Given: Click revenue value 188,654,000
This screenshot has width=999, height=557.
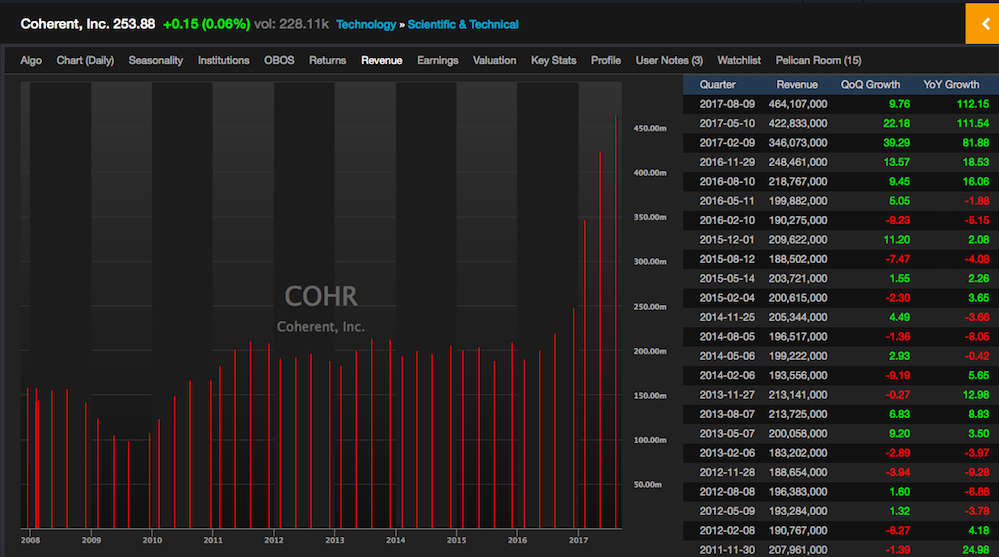Looking at the screenshot, I should [x=798, y=472].
